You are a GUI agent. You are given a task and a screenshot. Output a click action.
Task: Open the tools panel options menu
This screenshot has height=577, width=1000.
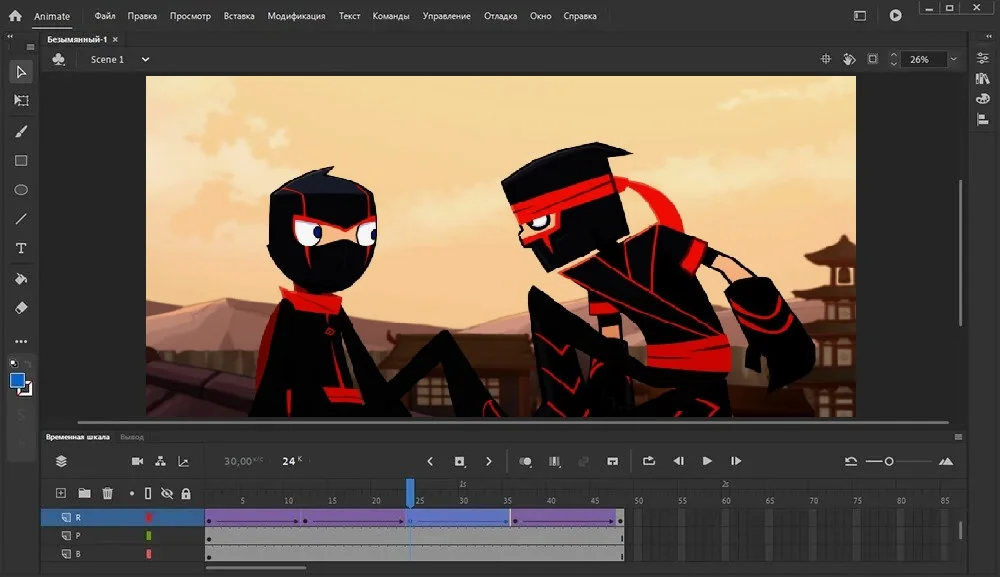[30, 47]
